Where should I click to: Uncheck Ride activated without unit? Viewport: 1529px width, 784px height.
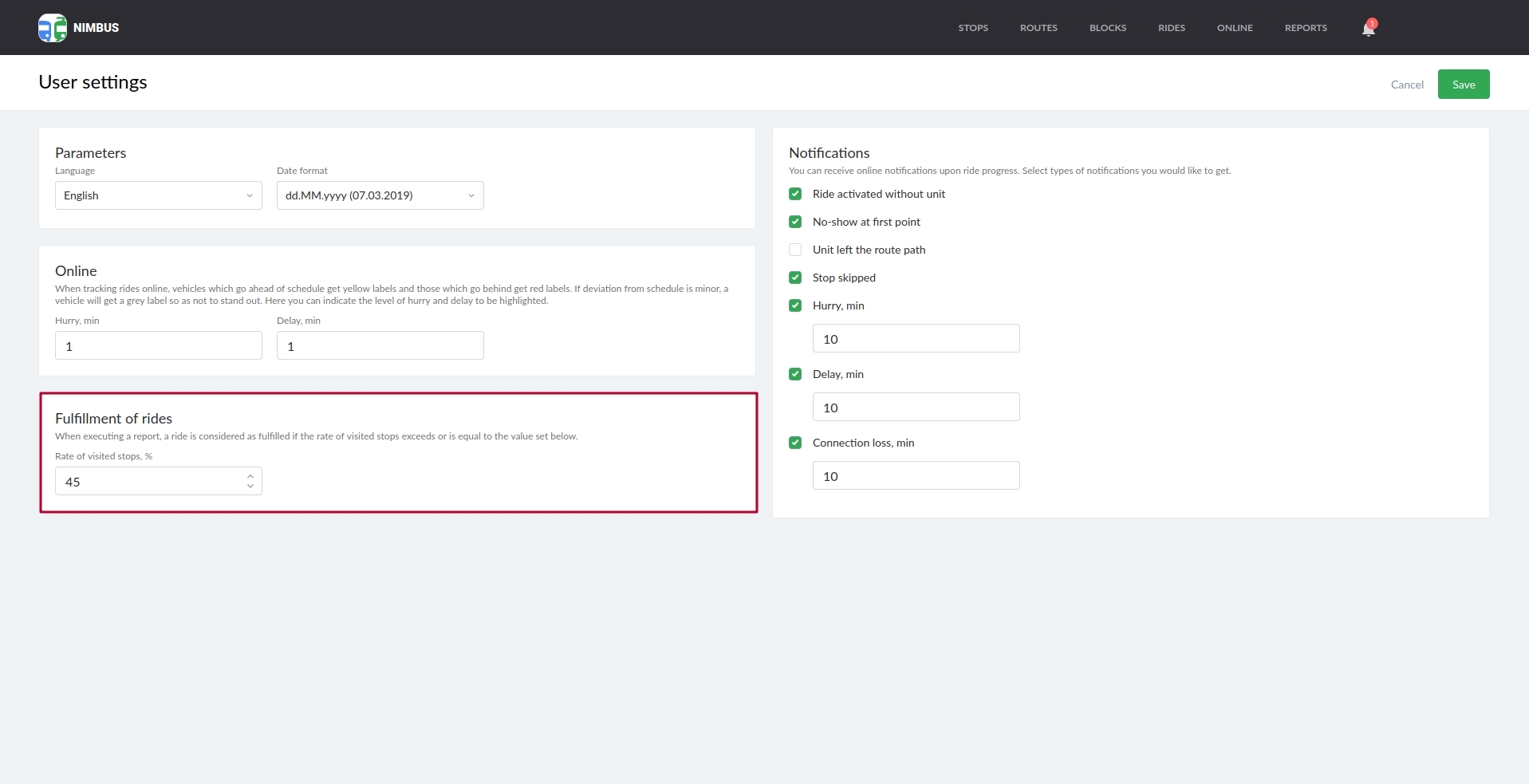795,194
